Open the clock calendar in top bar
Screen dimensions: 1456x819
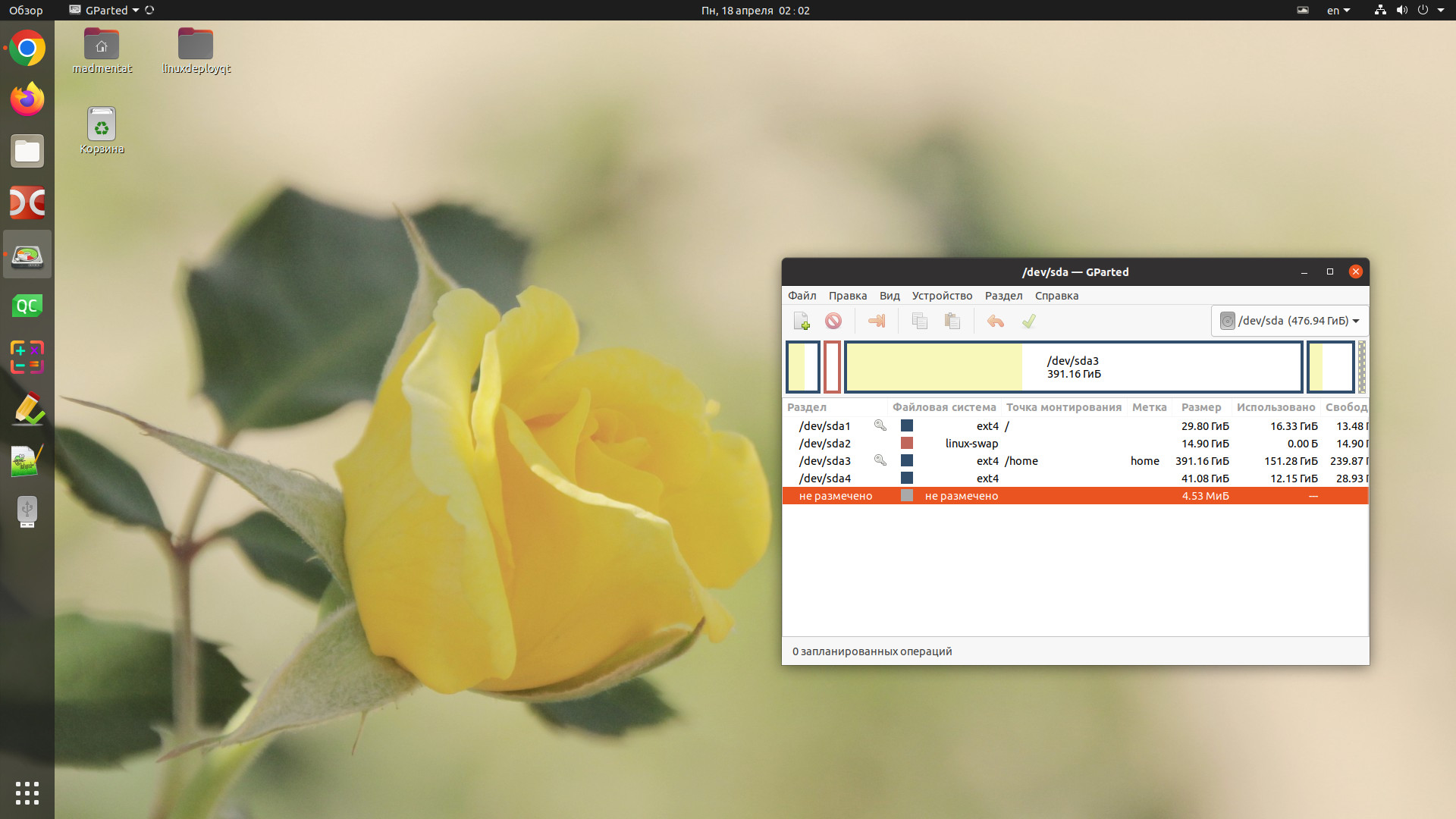click(755, 11)
